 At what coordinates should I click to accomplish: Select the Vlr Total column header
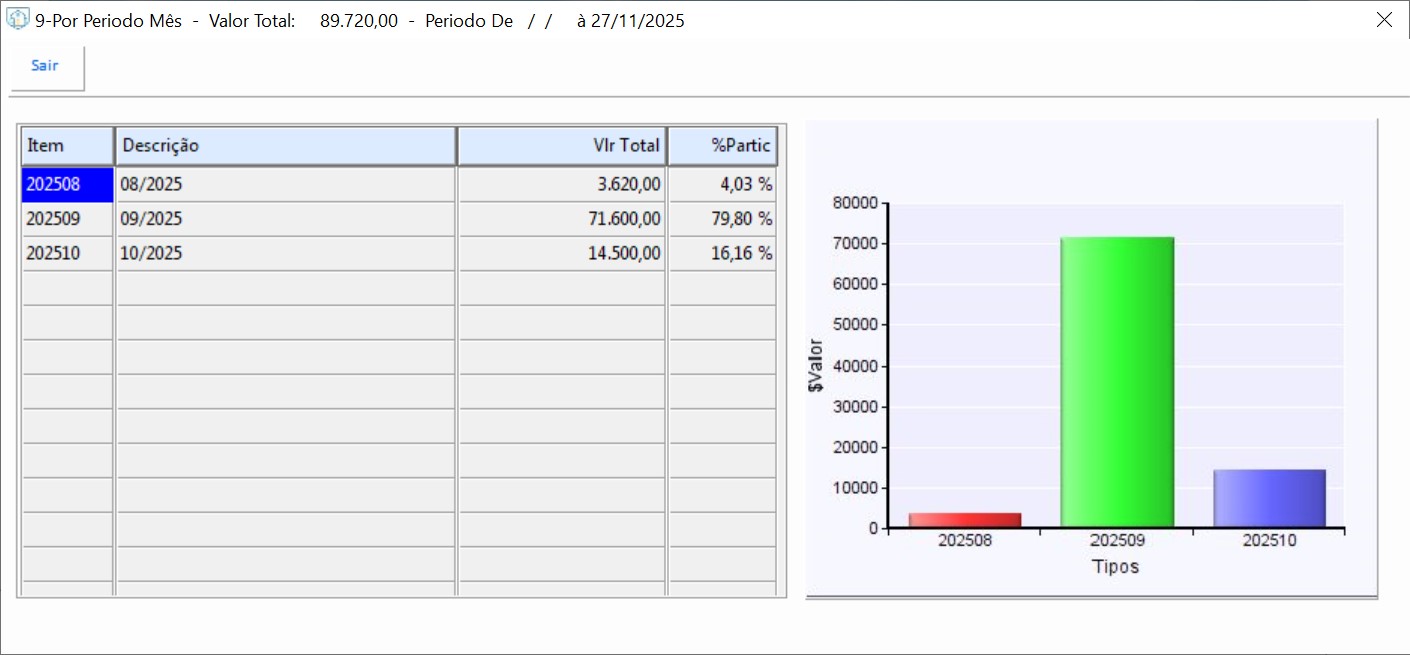[x=562, y=146]
